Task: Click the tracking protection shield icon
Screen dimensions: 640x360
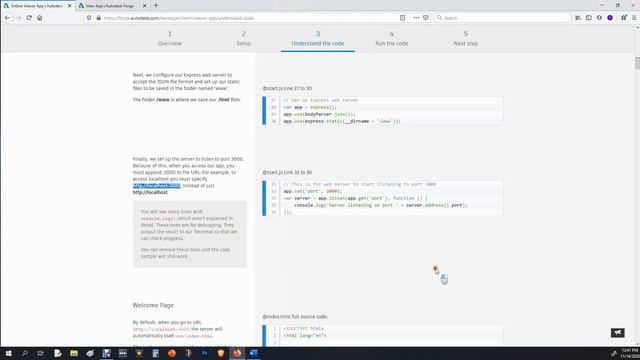Action: click(89, 18)
